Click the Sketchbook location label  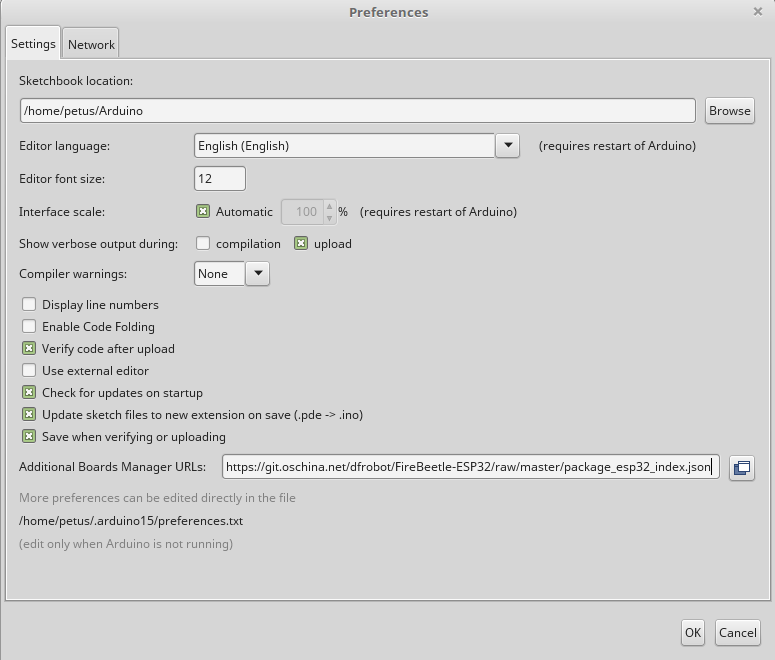click(x=76, y=81)
